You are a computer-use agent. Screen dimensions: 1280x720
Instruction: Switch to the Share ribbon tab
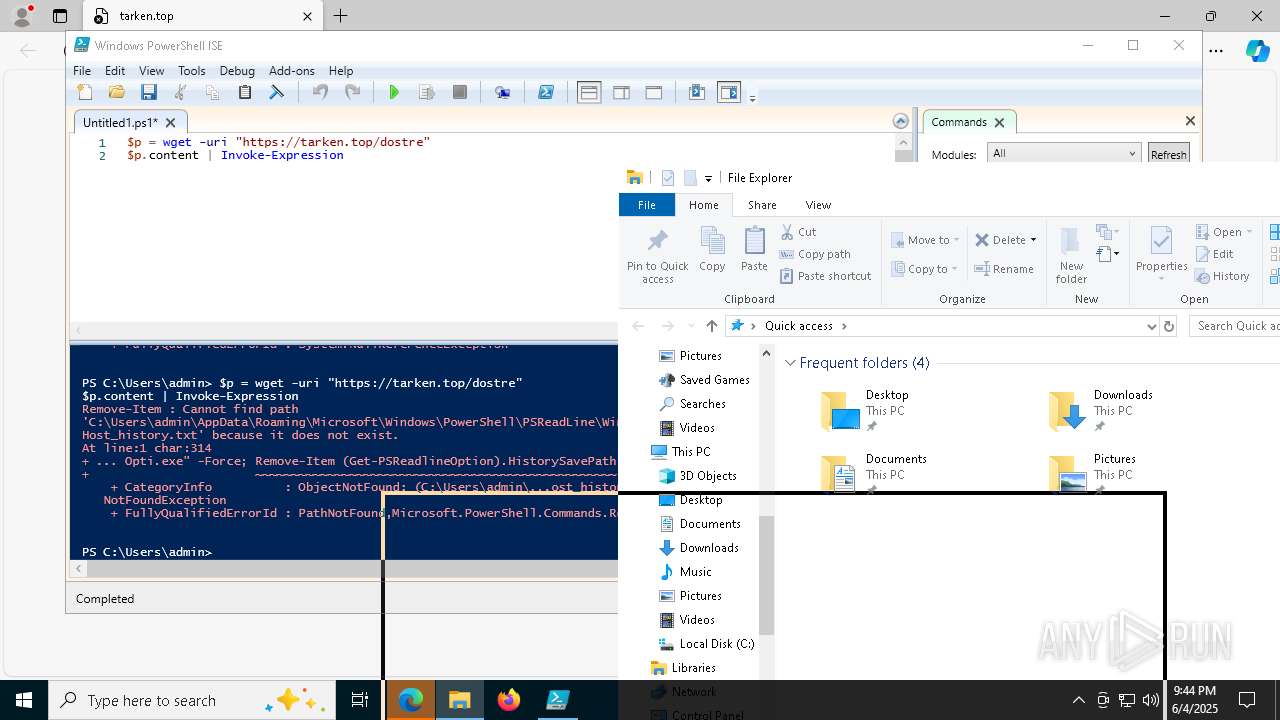pos(762,205)
